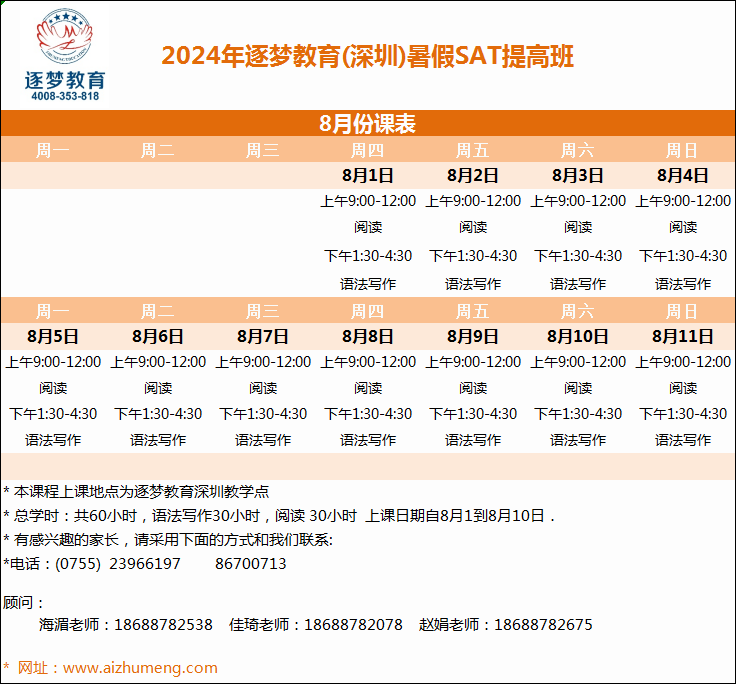Click 语法写作 under 8月4日
The height and width of the screenshot is (684, 736).
pyautogui.click(x=683, y=284)
